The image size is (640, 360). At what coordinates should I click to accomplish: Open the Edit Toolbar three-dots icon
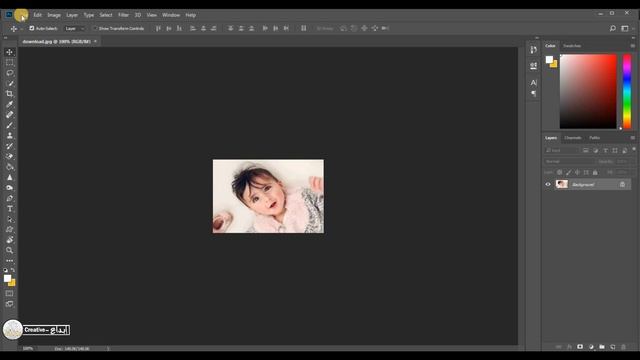[x=9, y=260]
